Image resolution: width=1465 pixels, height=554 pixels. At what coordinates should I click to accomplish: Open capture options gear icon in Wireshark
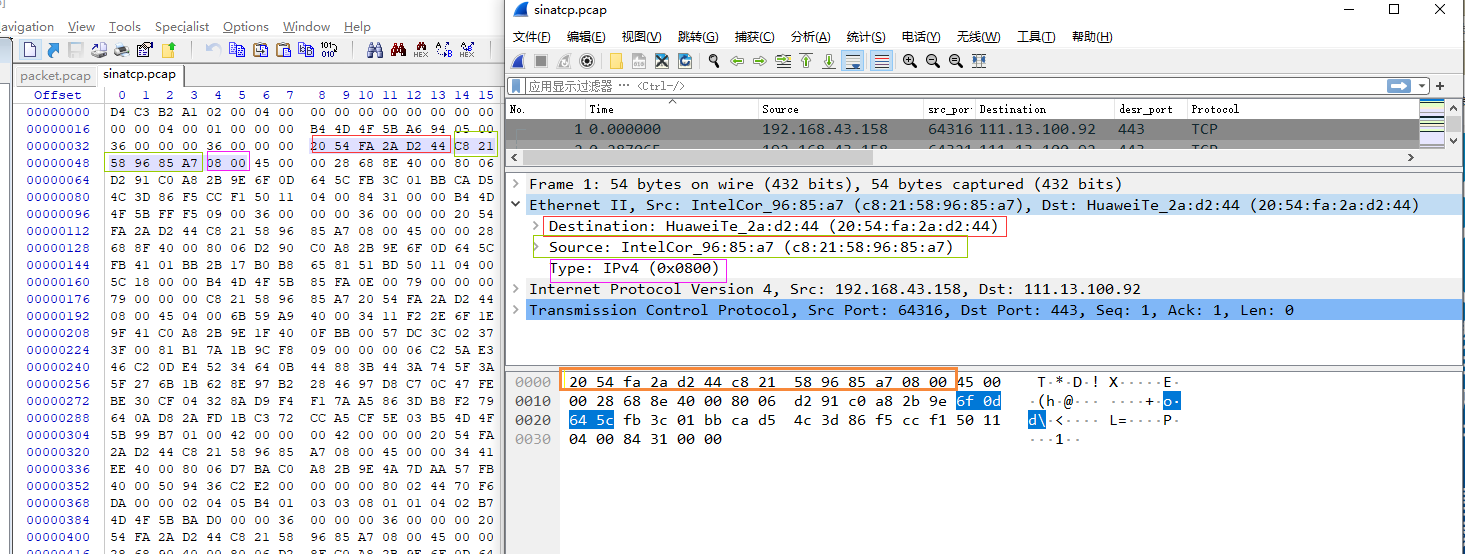[x=587, y=61]
